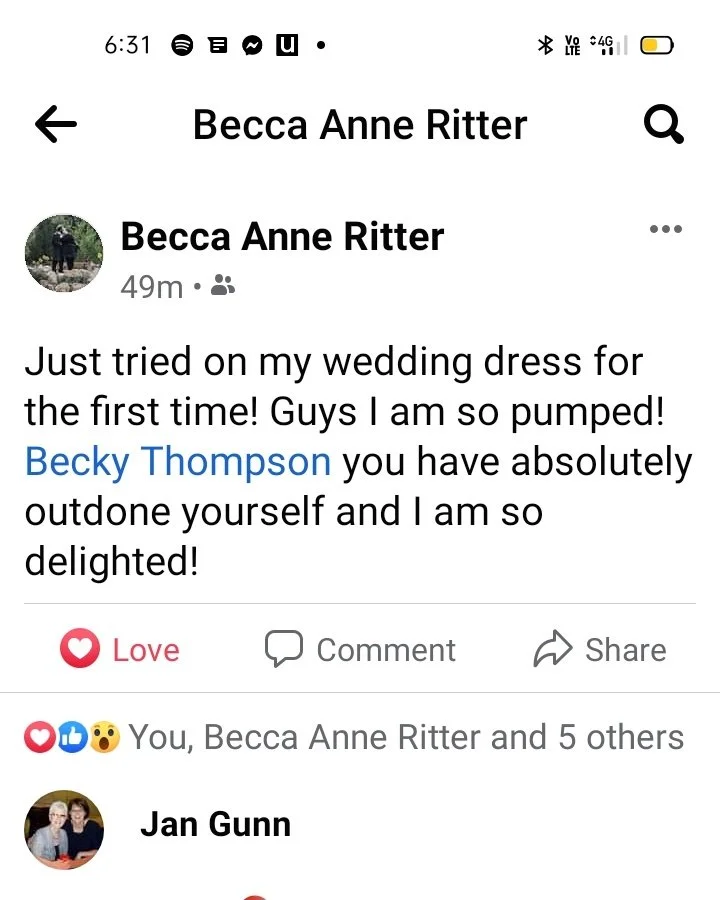
Task: Tap the Bluetooth status icon
Action: pos(545,45)
